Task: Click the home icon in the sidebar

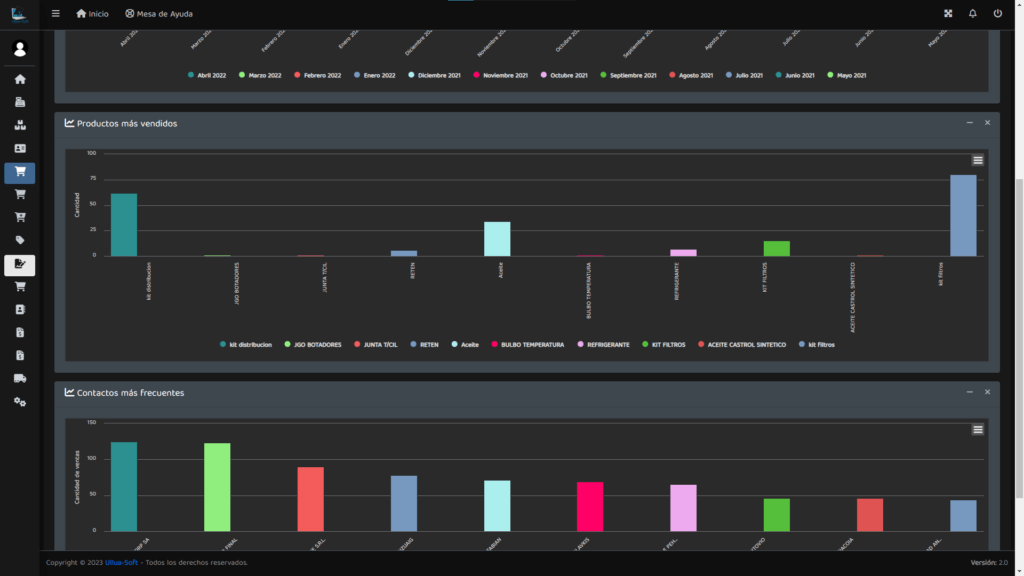Action: 20,79
